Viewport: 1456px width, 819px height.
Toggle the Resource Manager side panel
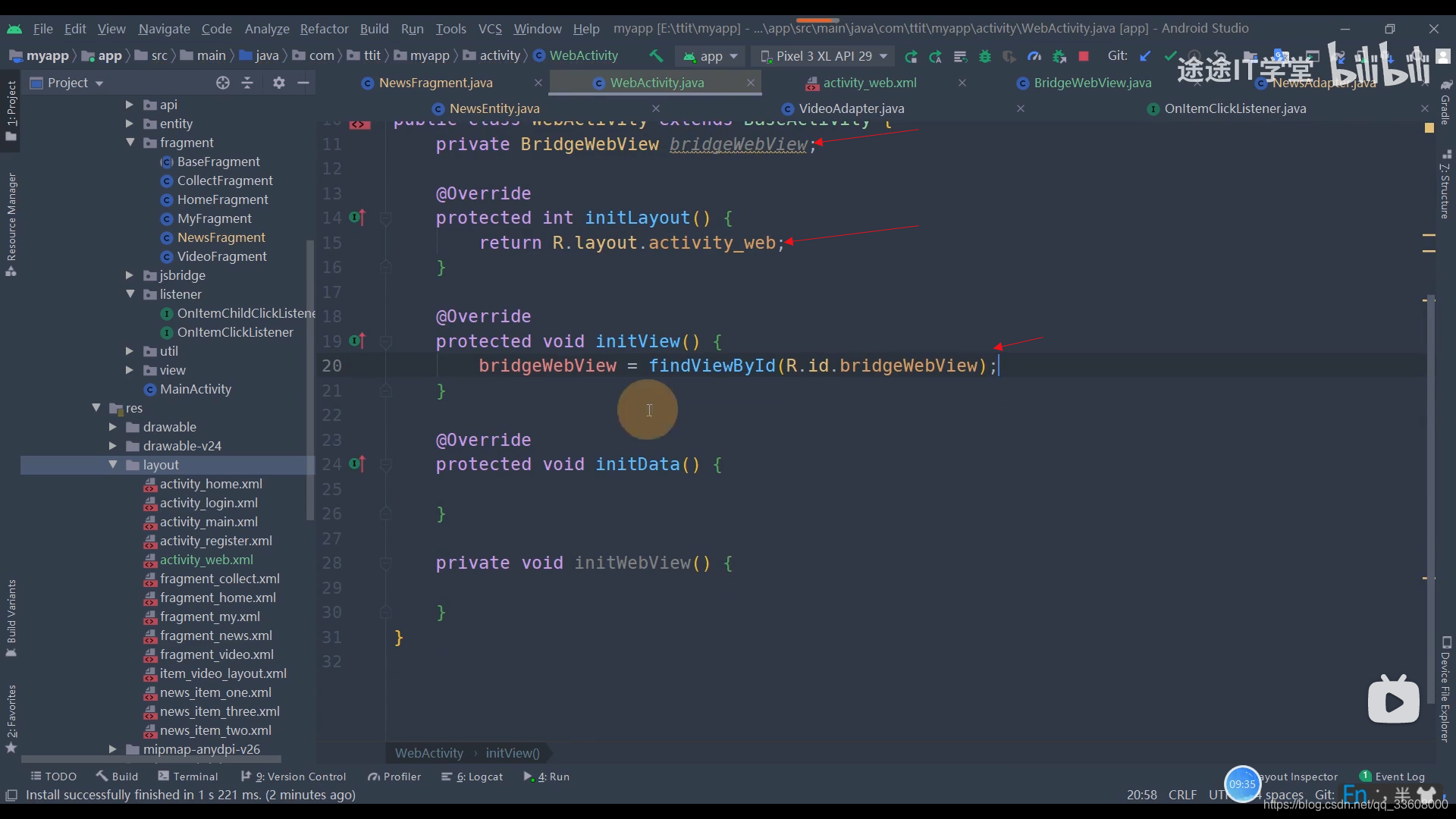pos(11,224)
